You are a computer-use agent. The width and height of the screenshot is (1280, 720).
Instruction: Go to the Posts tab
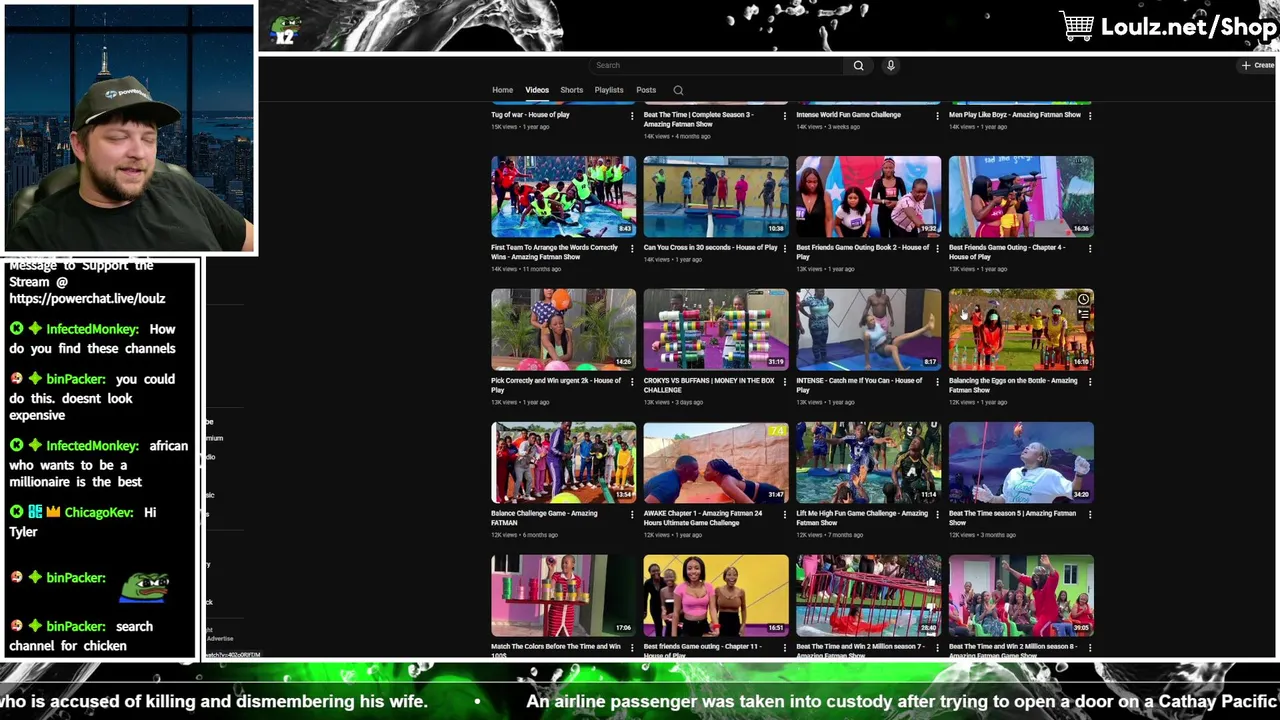(646, 90)
